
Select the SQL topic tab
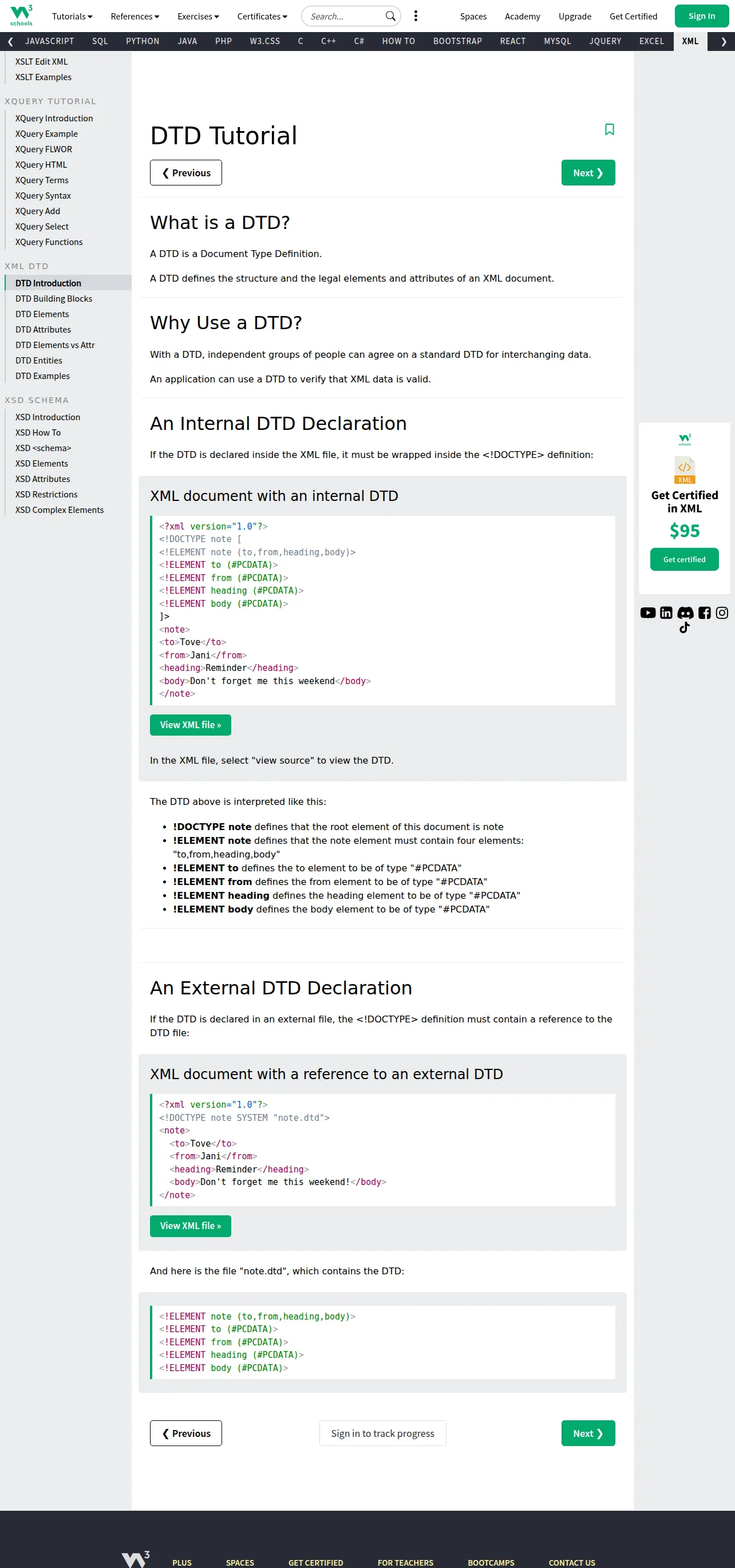pos(100,41)
